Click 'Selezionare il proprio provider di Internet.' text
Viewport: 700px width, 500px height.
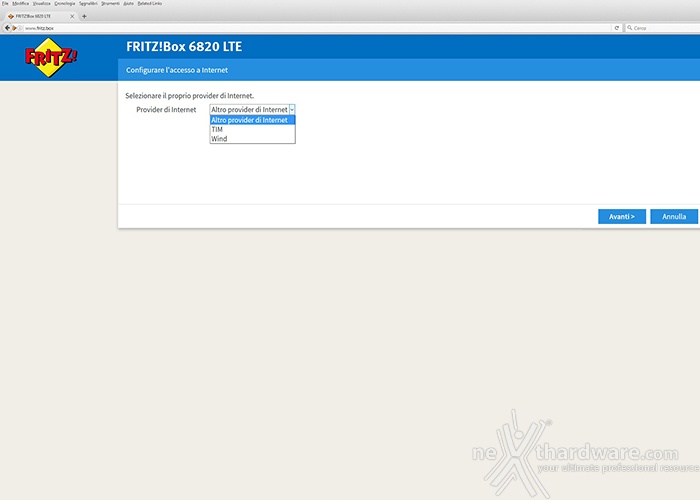[x=189, y=96]
